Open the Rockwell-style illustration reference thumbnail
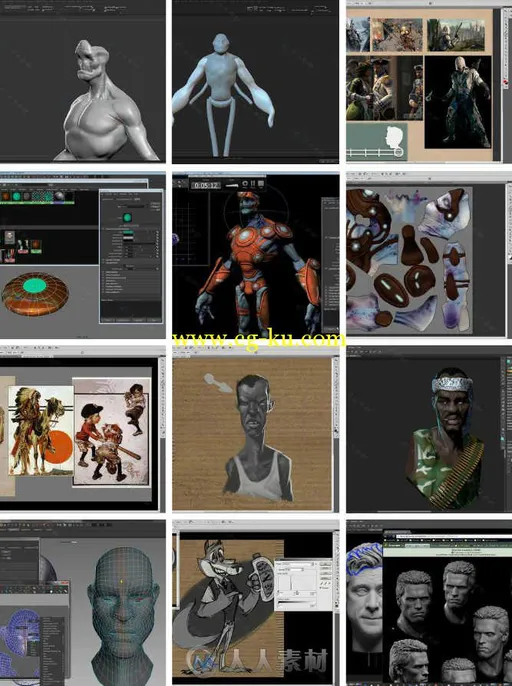The height and width of the screenshot is (686, 512). coord(83,429)
